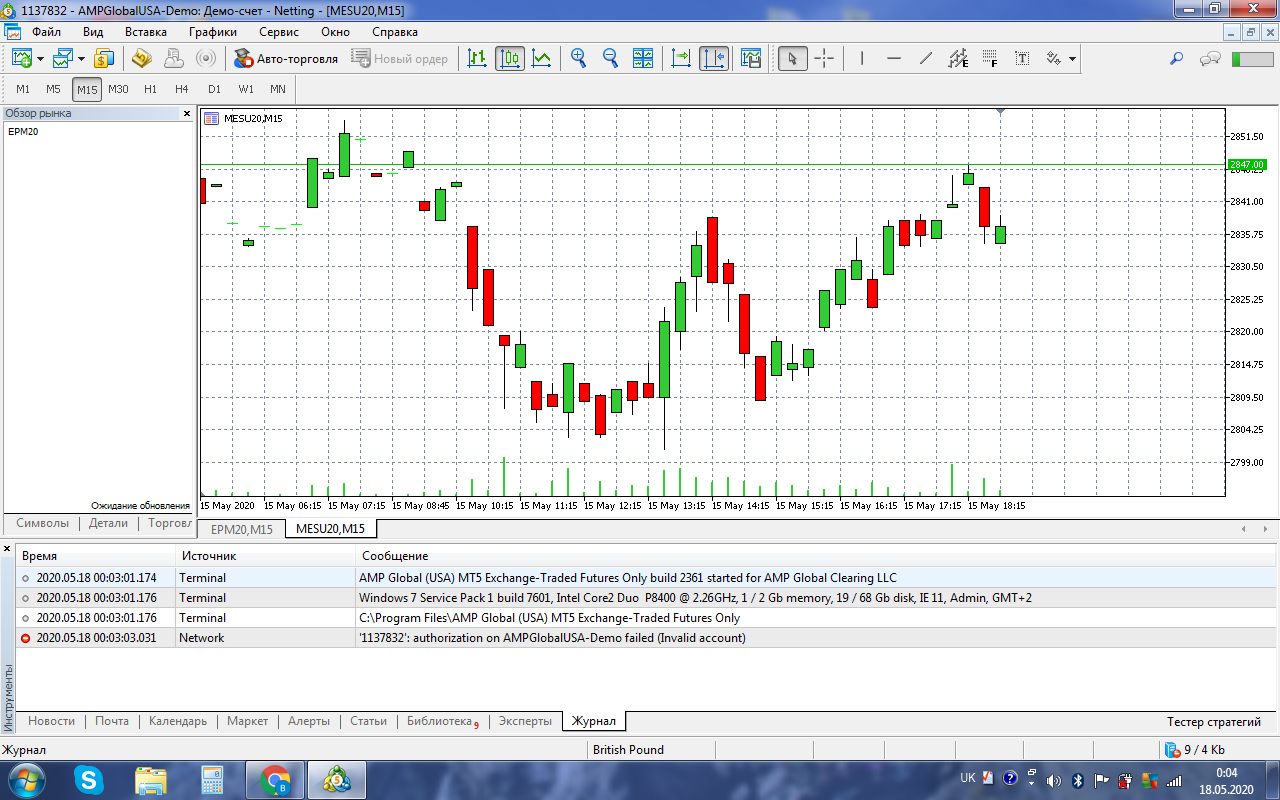1280x800 pixels.
Task: Open the connection status 9 / 4 Kb indicator
Action: (1195, 750)
